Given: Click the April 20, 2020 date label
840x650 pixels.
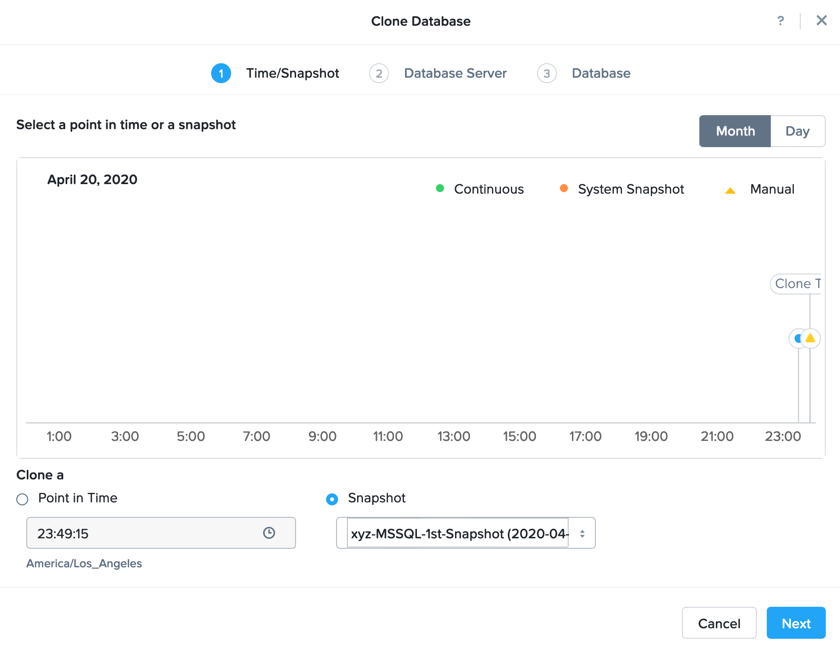Looking at the screenshot, I should 92,180.
